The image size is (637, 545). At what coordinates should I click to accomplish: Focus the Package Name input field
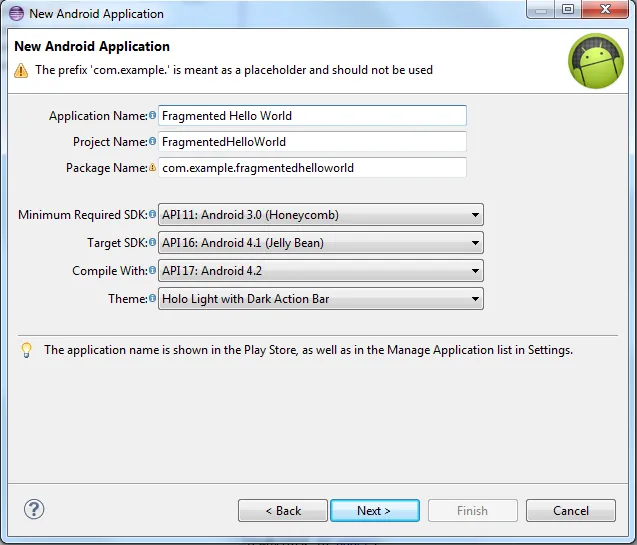pos(312,168)
